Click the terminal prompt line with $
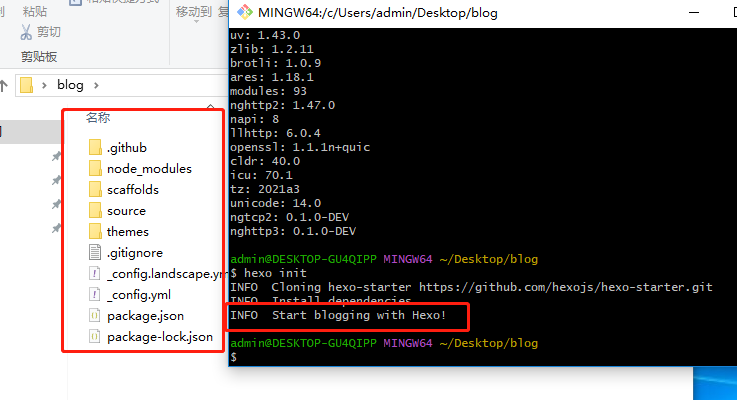The width and height of the screenshot is (737, 400). click(x=234, y=357)
